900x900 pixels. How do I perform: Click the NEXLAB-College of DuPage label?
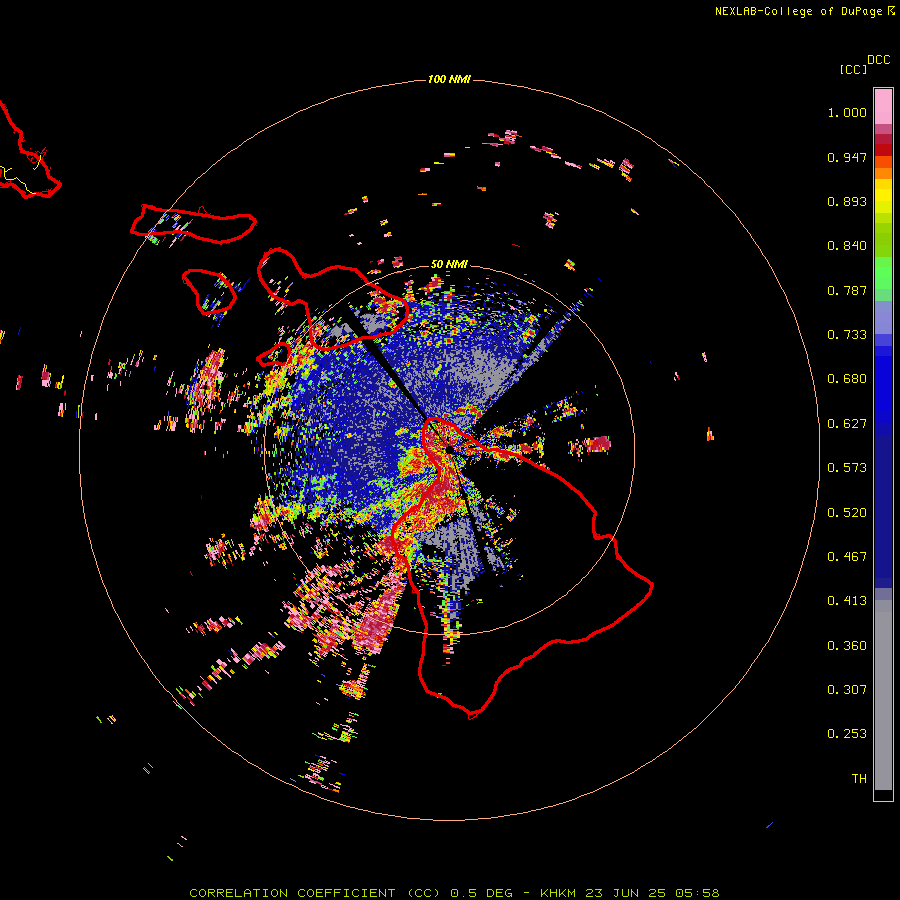click(x=804, y=11)
